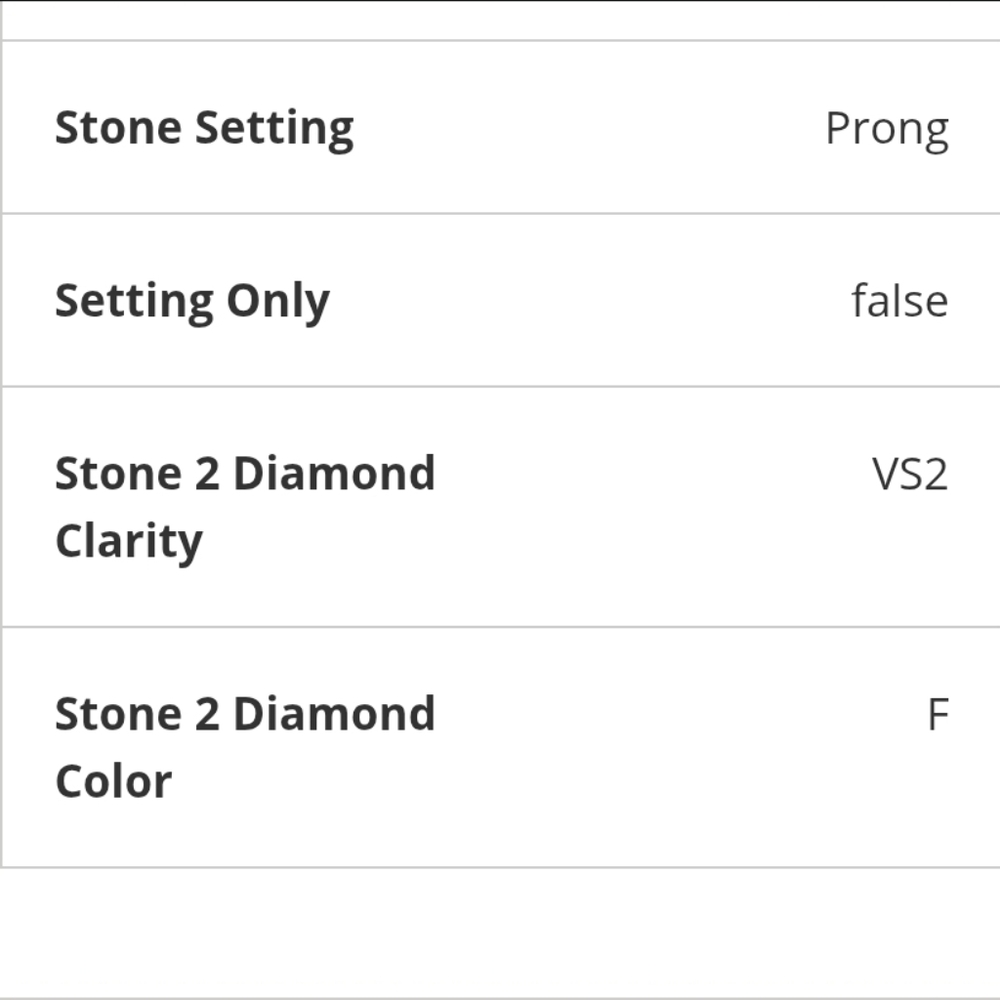Click empty space between Stone Setting and Prong
The image size is (1000, 1000).
coord(587,128)
